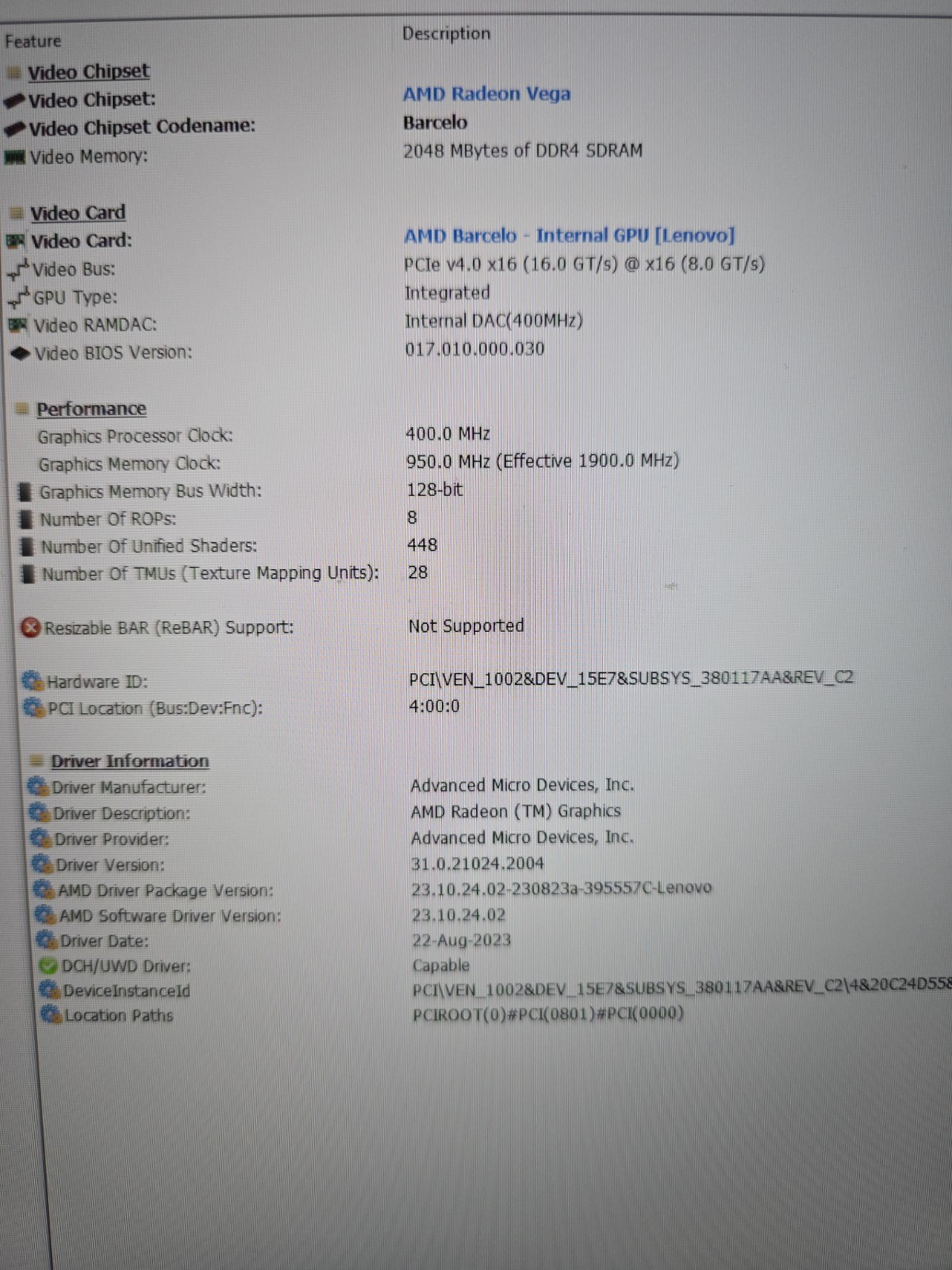Click the gear icon beside Driver Manufacturer
Screen dimensions: 952x1270
[x=38, y=787]
